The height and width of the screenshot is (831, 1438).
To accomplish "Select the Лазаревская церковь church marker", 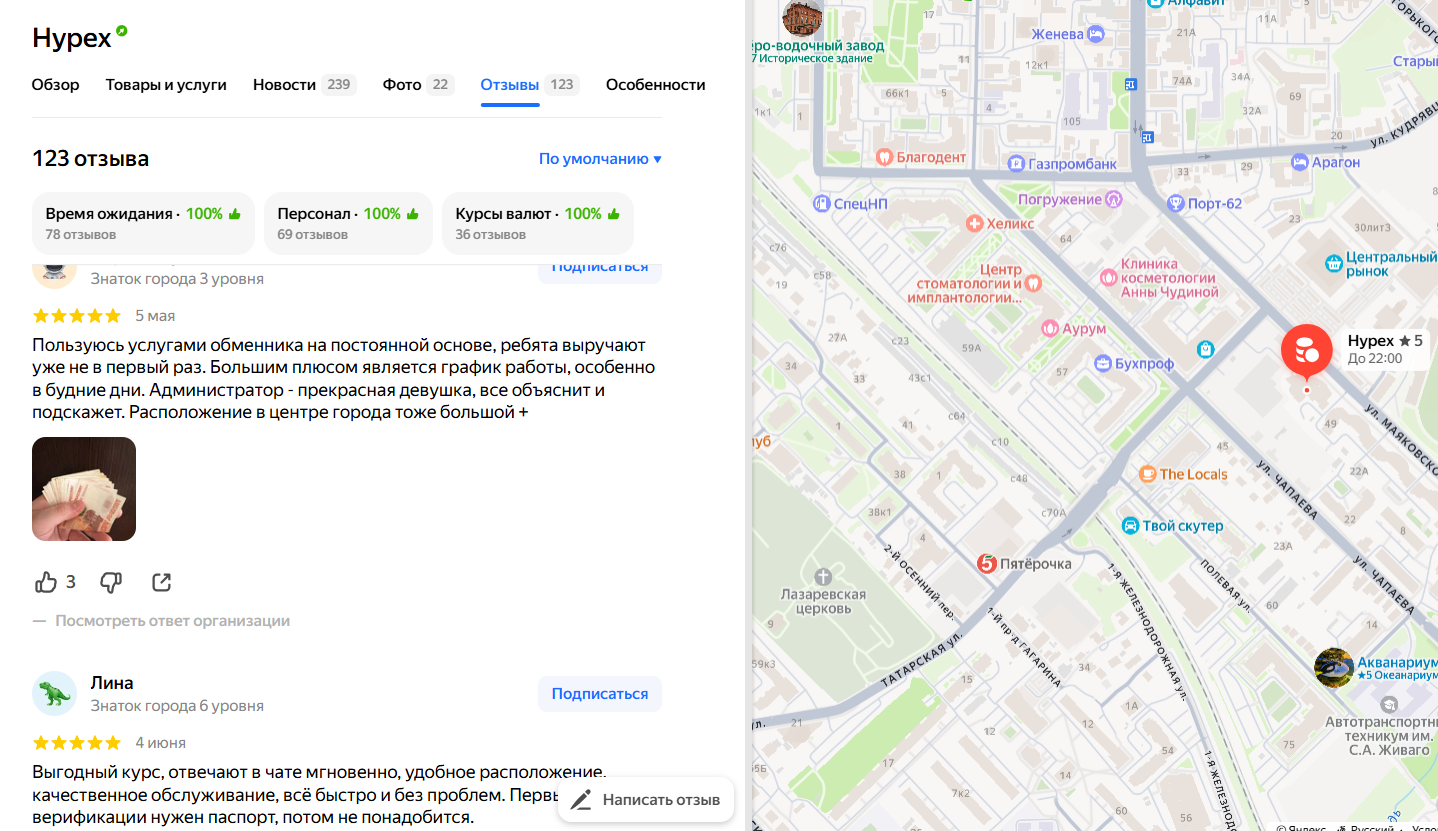I will (x=823, y=577).
